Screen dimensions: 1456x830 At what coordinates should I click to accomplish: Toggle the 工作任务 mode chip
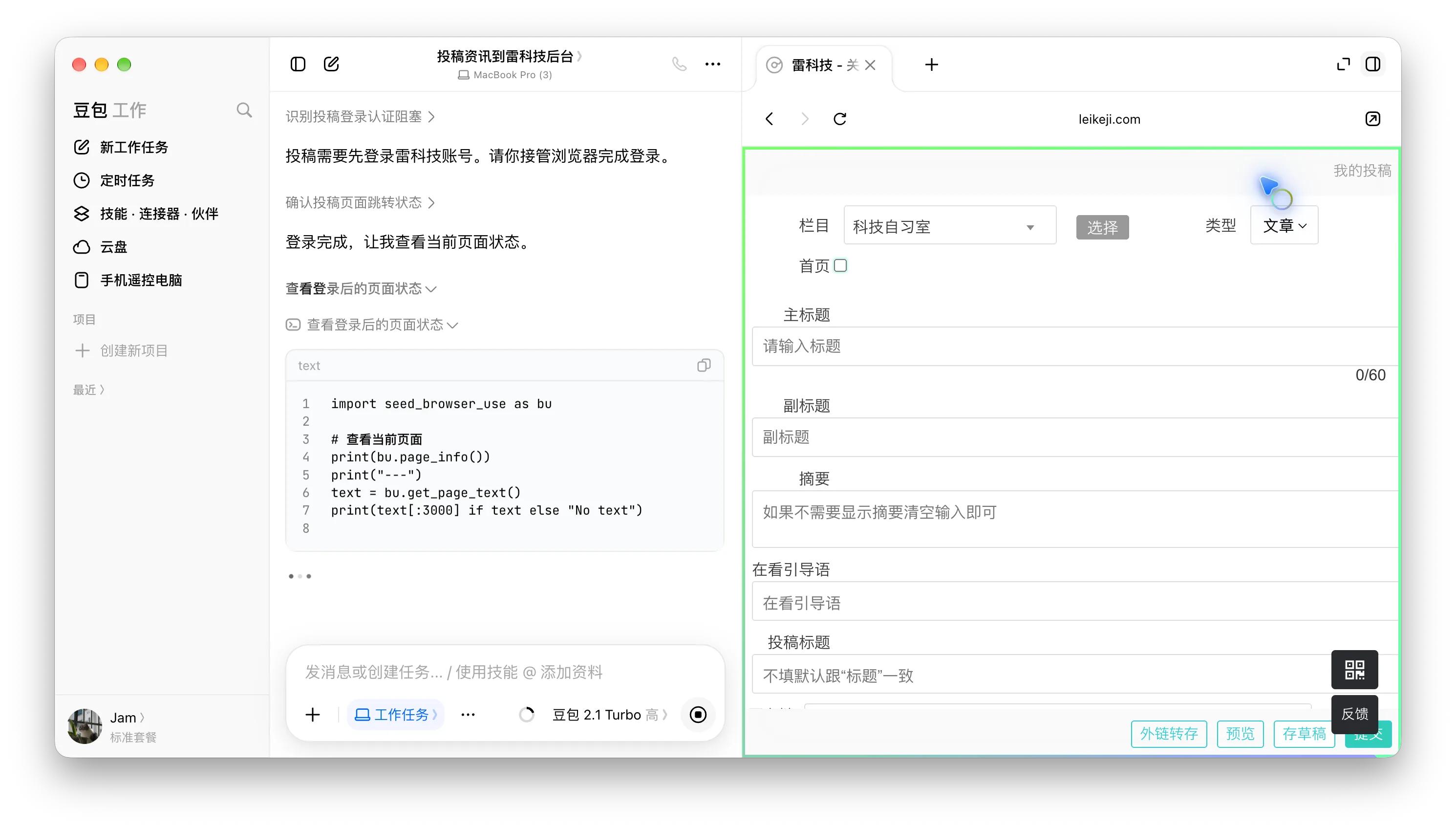point(395,714)
